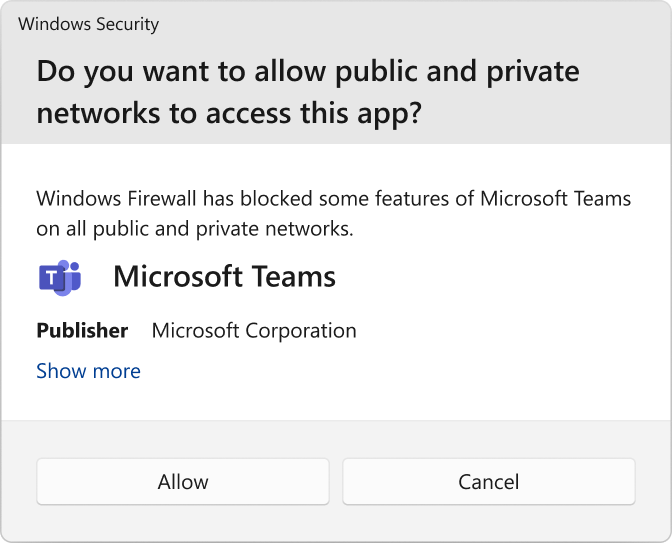This screenshot has width=672, height=543.
Task: Click the word "Windows" in the dialog title
Action: click(51, 24)
